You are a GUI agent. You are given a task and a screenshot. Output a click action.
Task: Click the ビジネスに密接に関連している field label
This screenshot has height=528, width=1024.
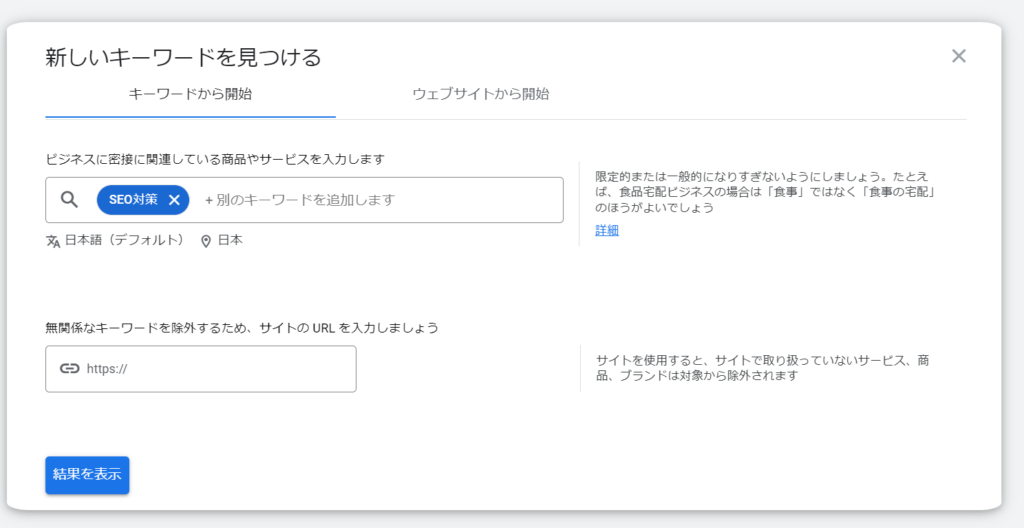coord(215,159)
